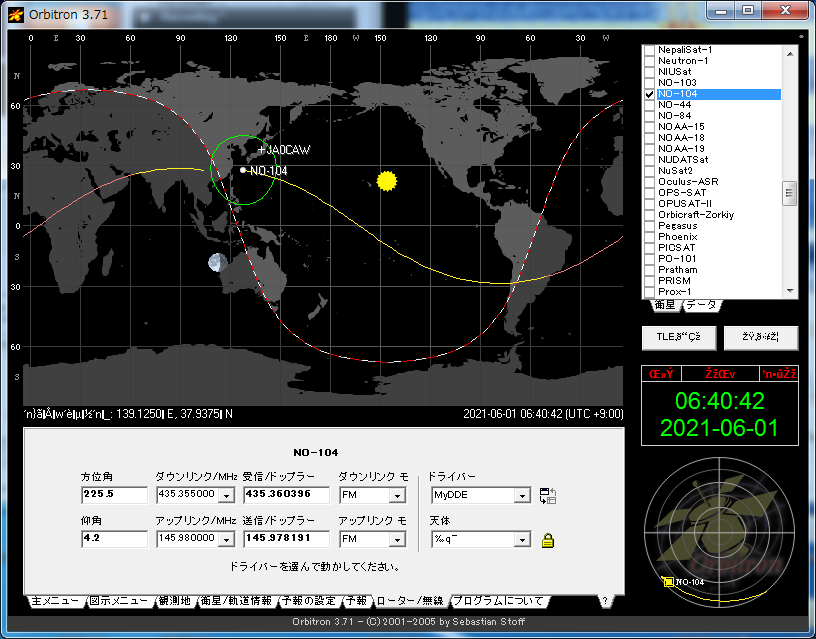Click receive doppler 435.360396 field
The height and width of the screenshot is (639, 816).
point(286,495)
